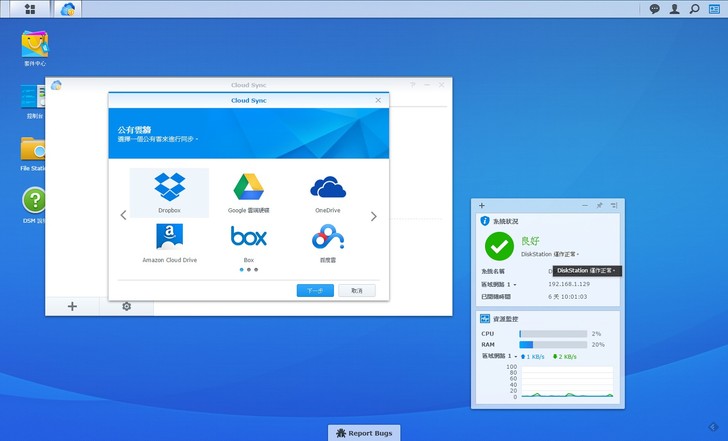
Task: Click the Cancel button in wizard
Action: pyautogui.click(x=357, y=290)
